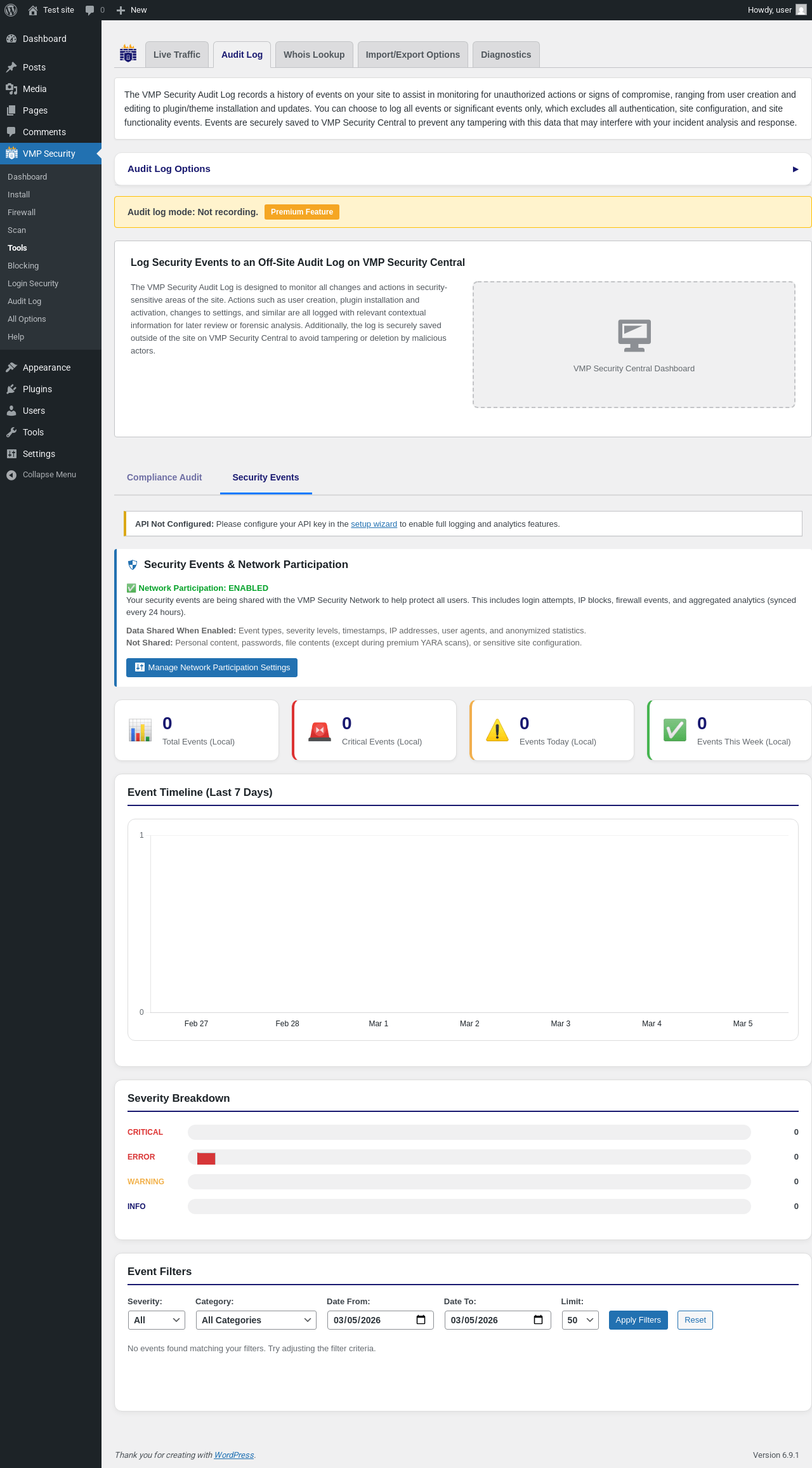Screen dimensions: 812x1468
Task: Click the Feb 27 timeline label
Action: [196, 1024]
